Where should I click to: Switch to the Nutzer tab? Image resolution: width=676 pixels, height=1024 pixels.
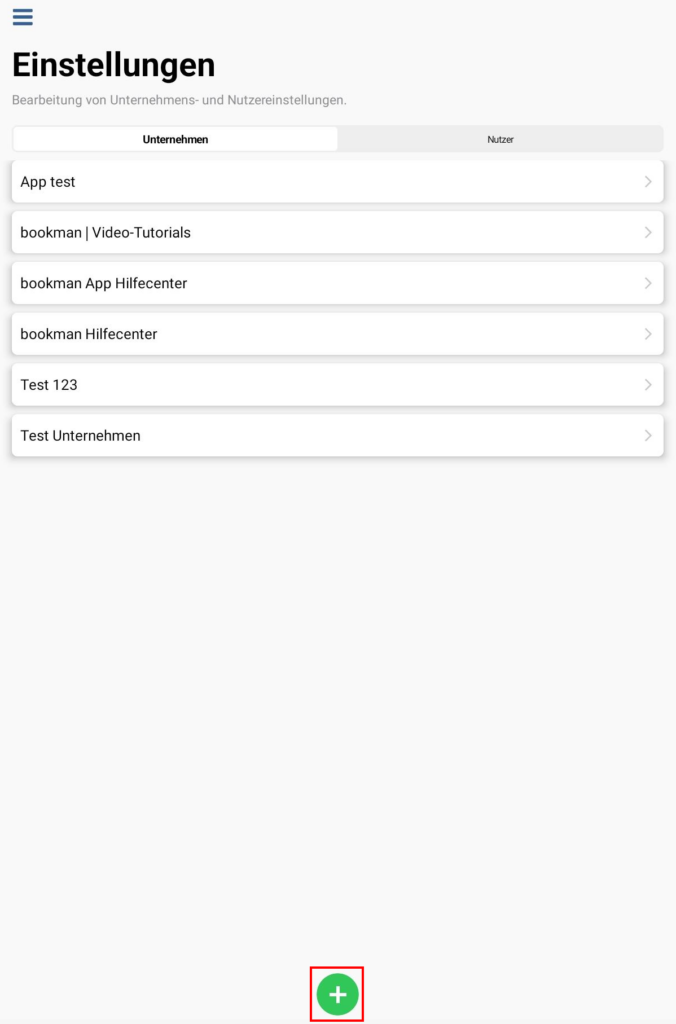(500, 139)
